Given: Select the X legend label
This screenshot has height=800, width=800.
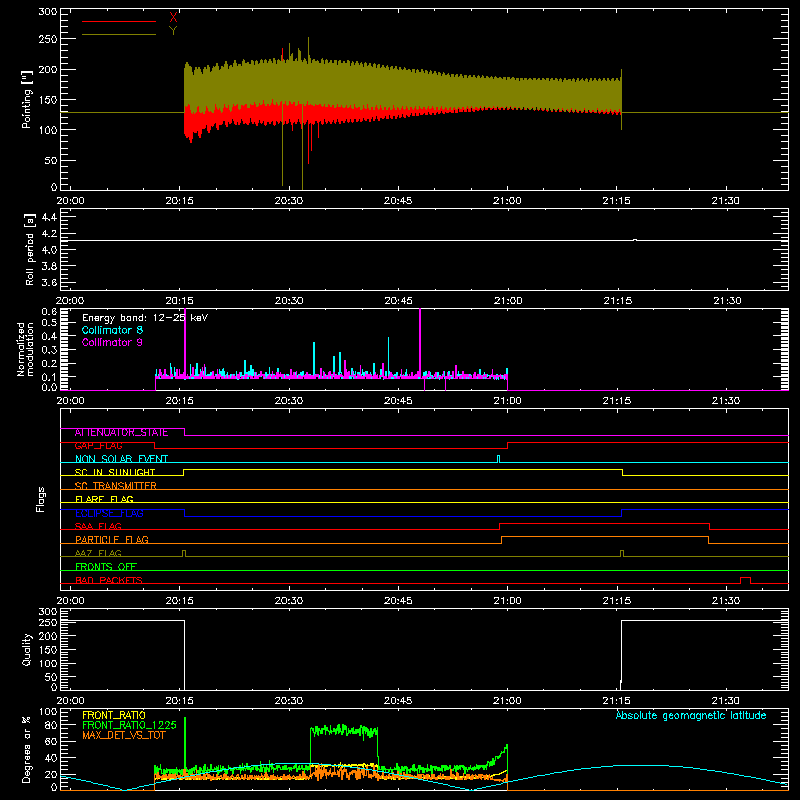Looking at the screenshot, I should tap(173, 18).
